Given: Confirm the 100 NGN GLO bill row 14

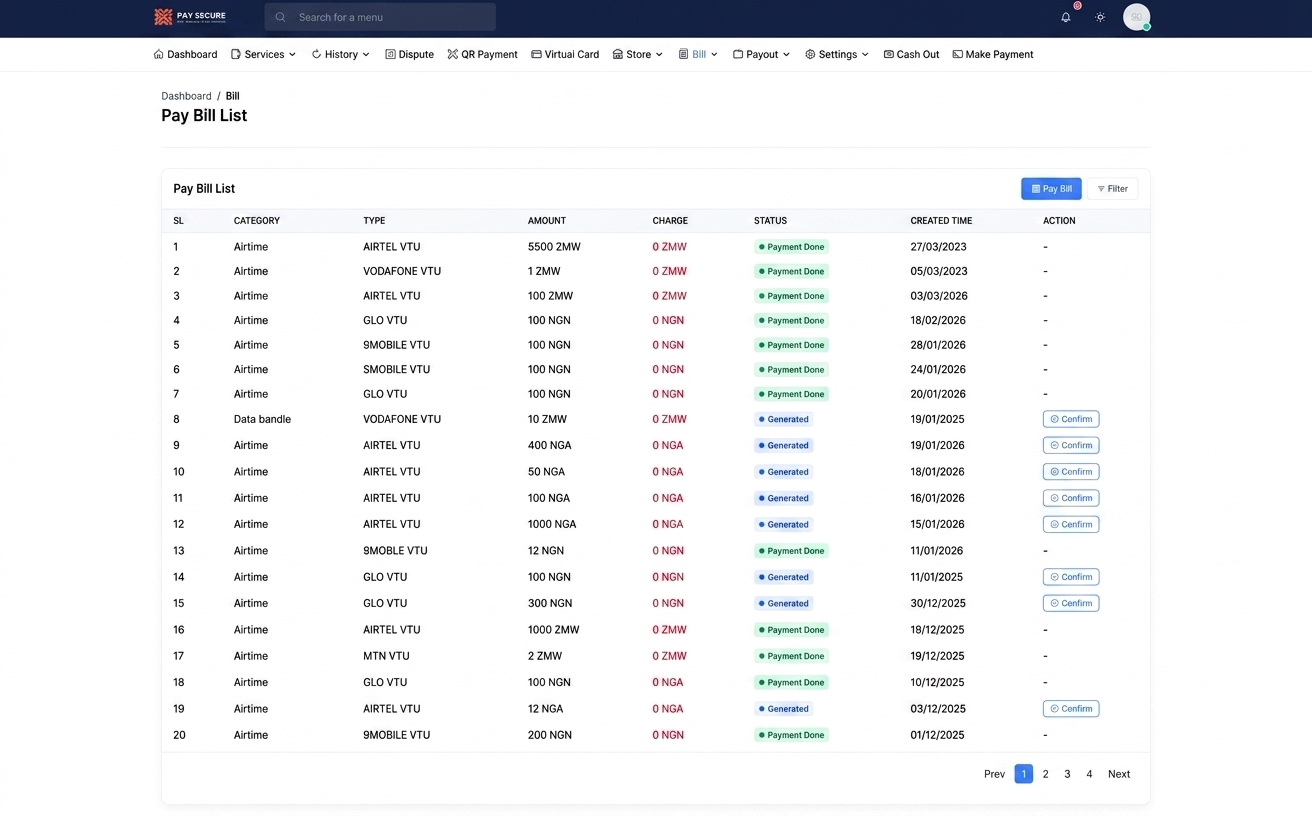Looking at the screenshot, I should 1071,577.
